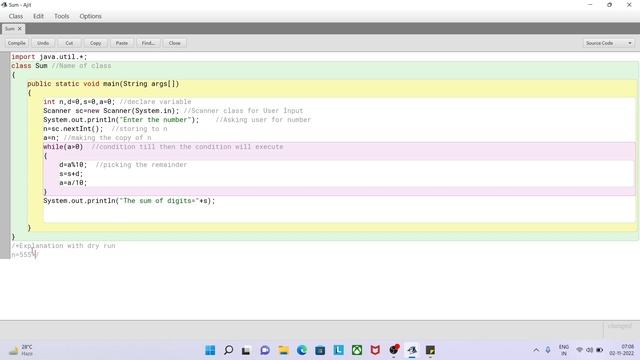
Task: Open the Xbox app on taskbar
Action: 357,350
